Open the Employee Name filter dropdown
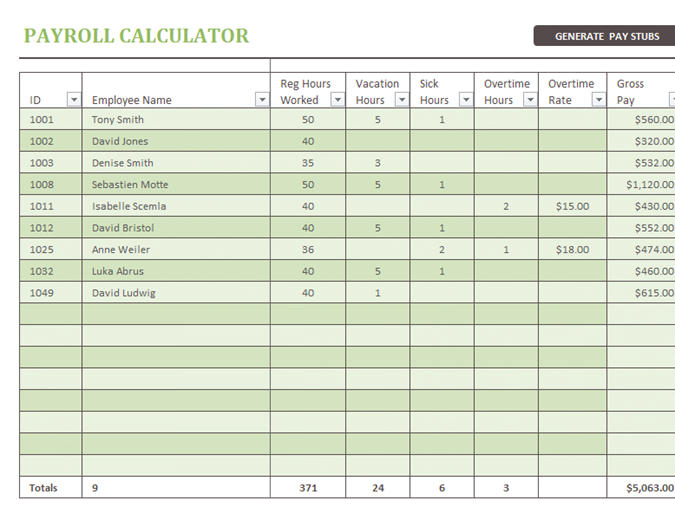 tap(262, 100)
